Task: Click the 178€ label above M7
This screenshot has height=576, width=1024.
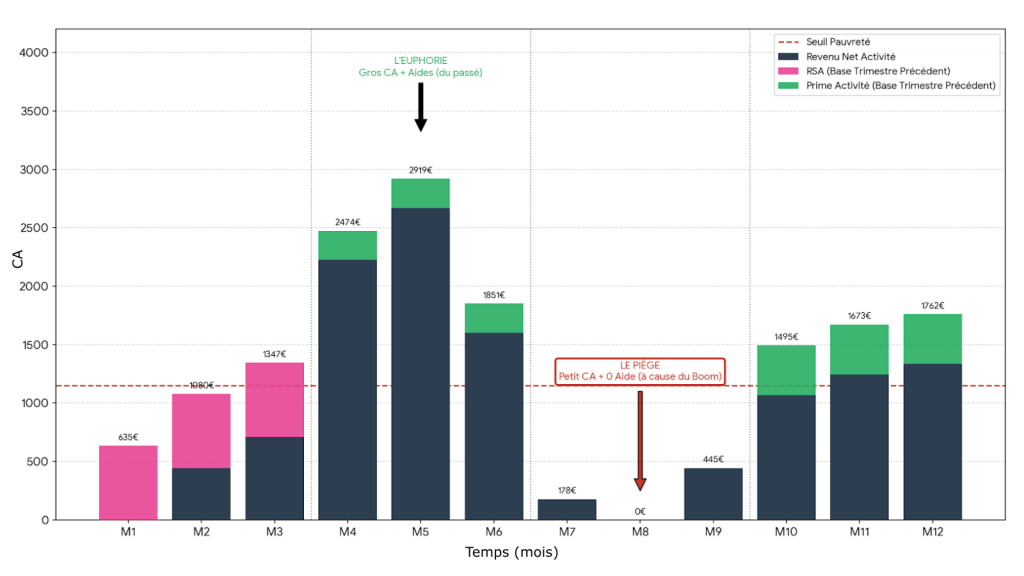Action: click(x=567, y=490)
